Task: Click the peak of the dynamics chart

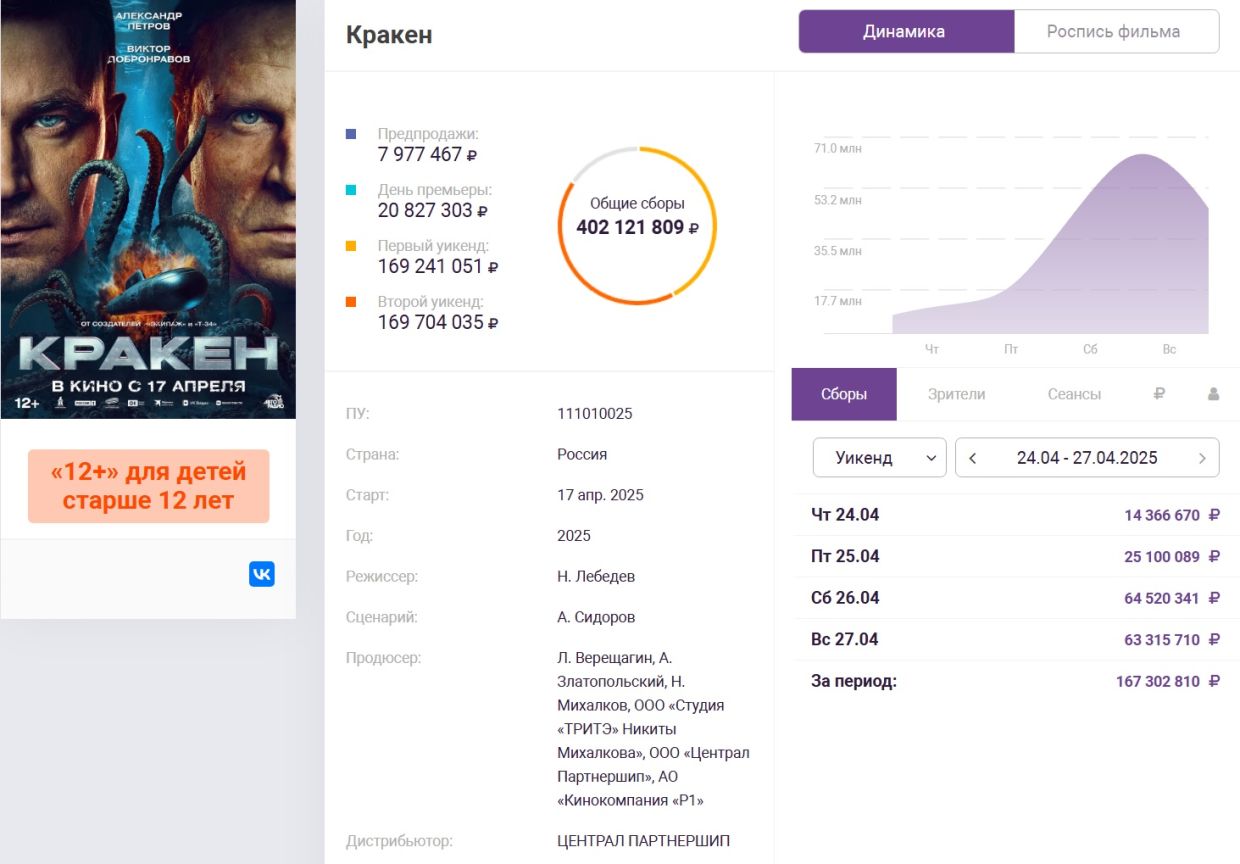Action: click(x=1140, y=157)
